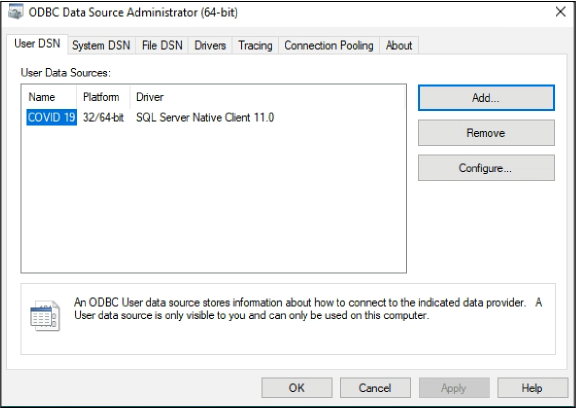
Task: Open the About tab
Action: click(399, 46)
